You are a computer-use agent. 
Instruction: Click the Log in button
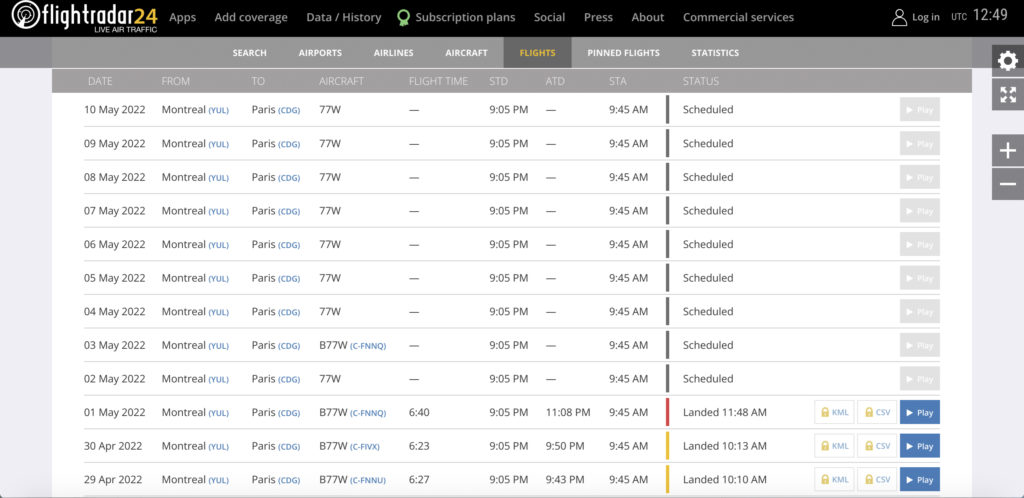pos(915,17)
